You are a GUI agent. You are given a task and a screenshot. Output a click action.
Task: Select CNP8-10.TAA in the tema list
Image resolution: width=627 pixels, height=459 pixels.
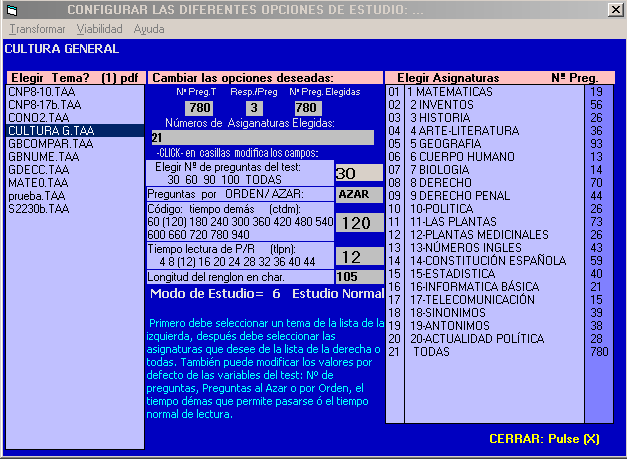click(x=75, y=92)
